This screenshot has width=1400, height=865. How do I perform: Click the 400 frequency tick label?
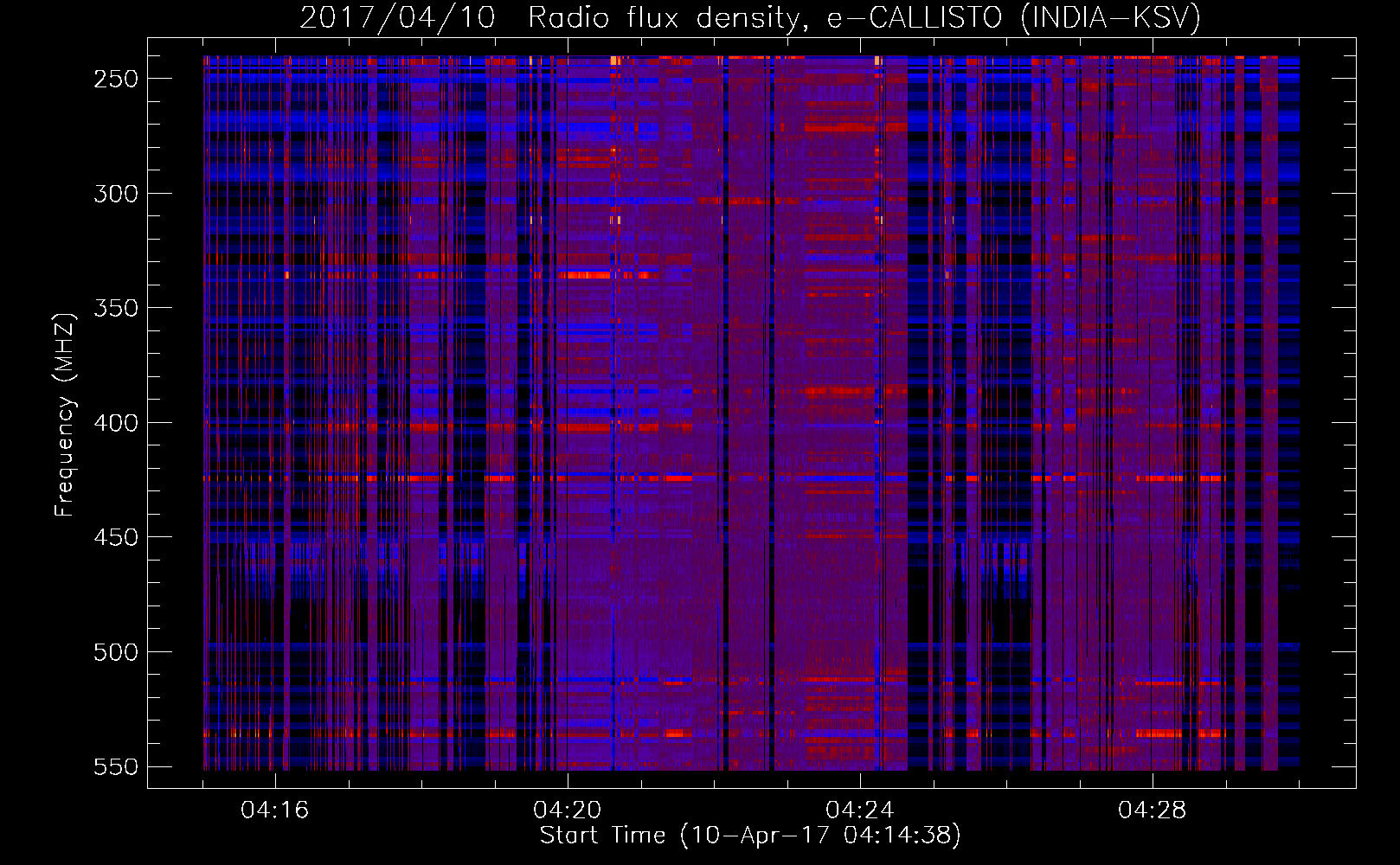[x=116, y=423]
